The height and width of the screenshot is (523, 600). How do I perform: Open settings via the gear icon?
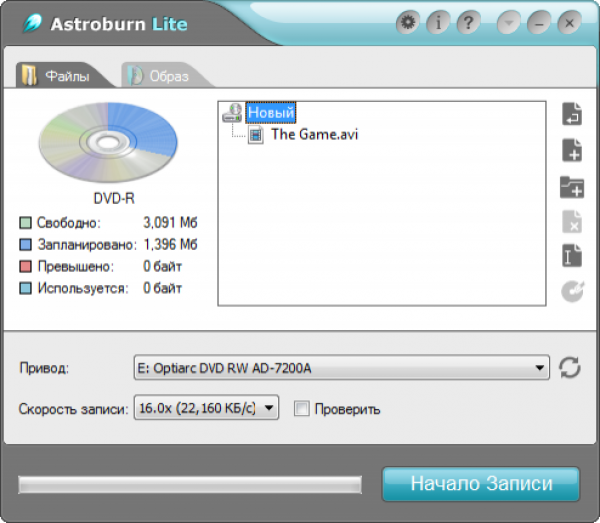coord(408,23)
